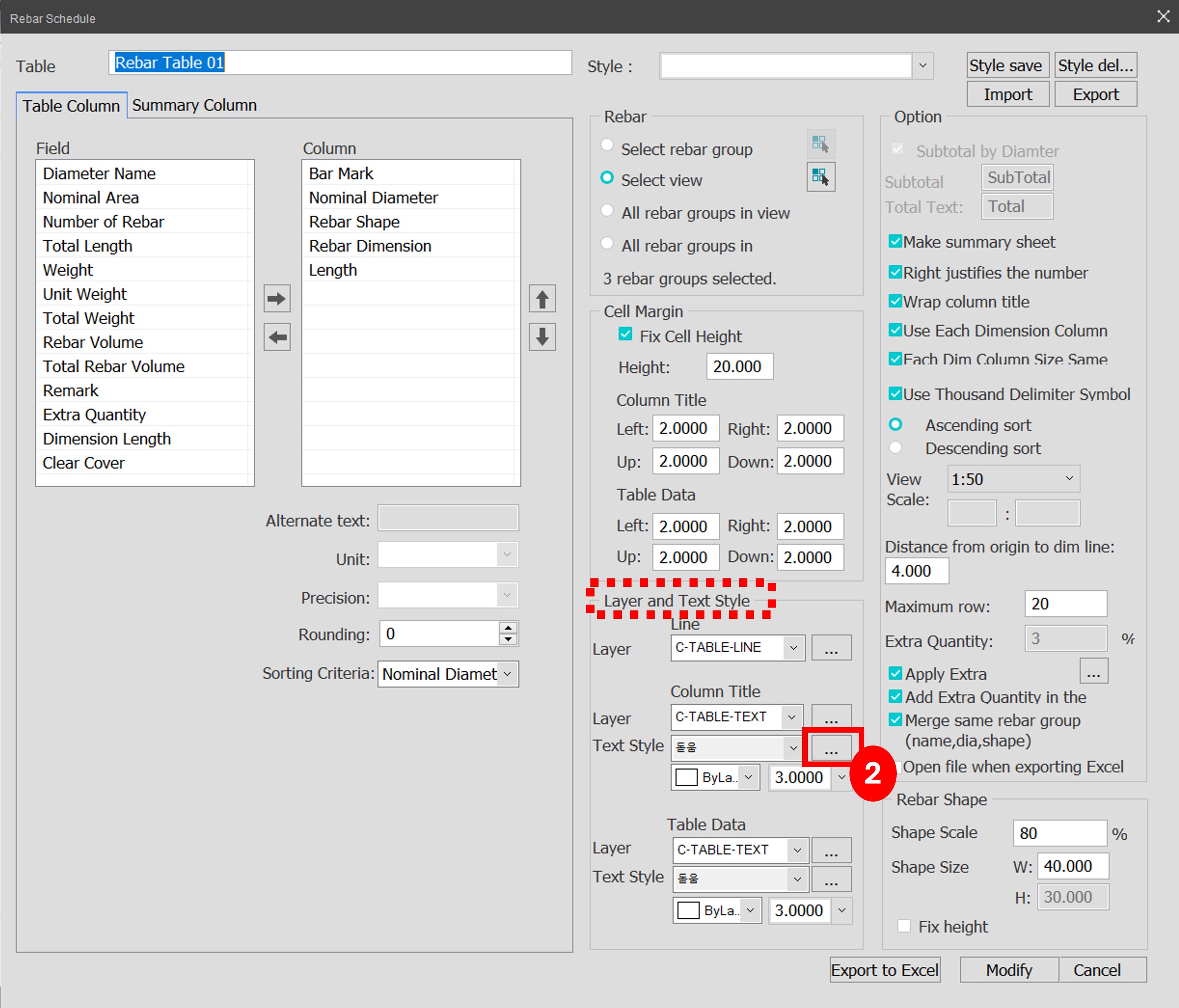
Task: Open the Table Data text style browse button
Action: (831, 879)
